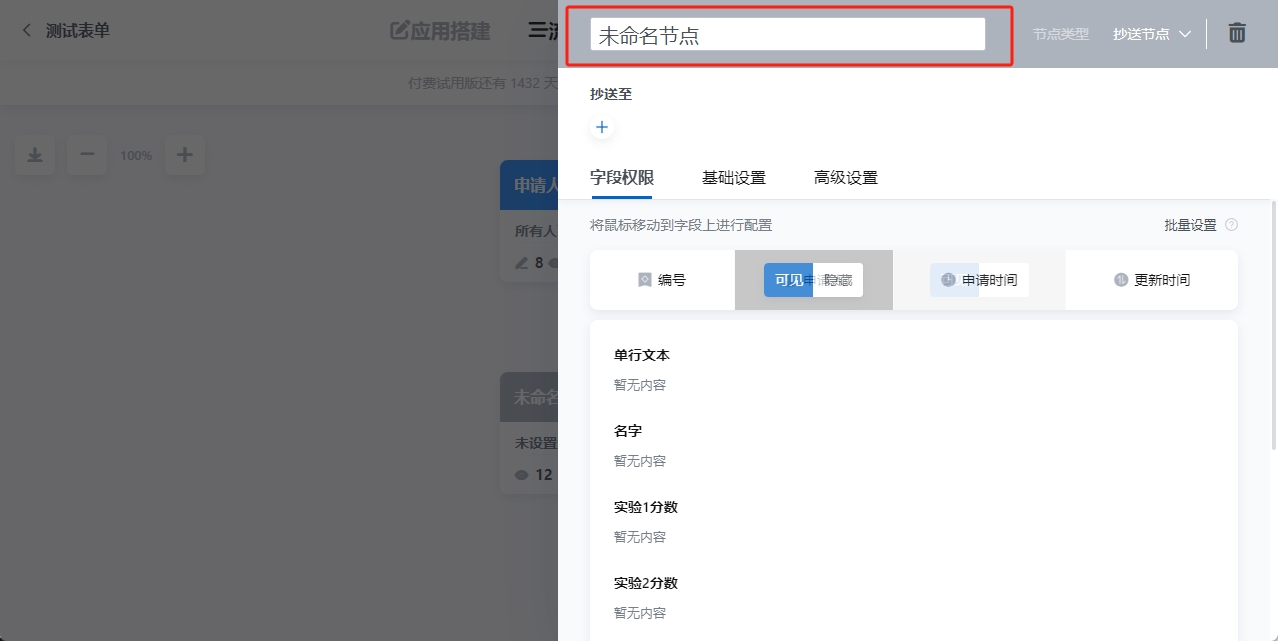
Task: Click the 申请时间 clock icon
Action: pos(948,280)
